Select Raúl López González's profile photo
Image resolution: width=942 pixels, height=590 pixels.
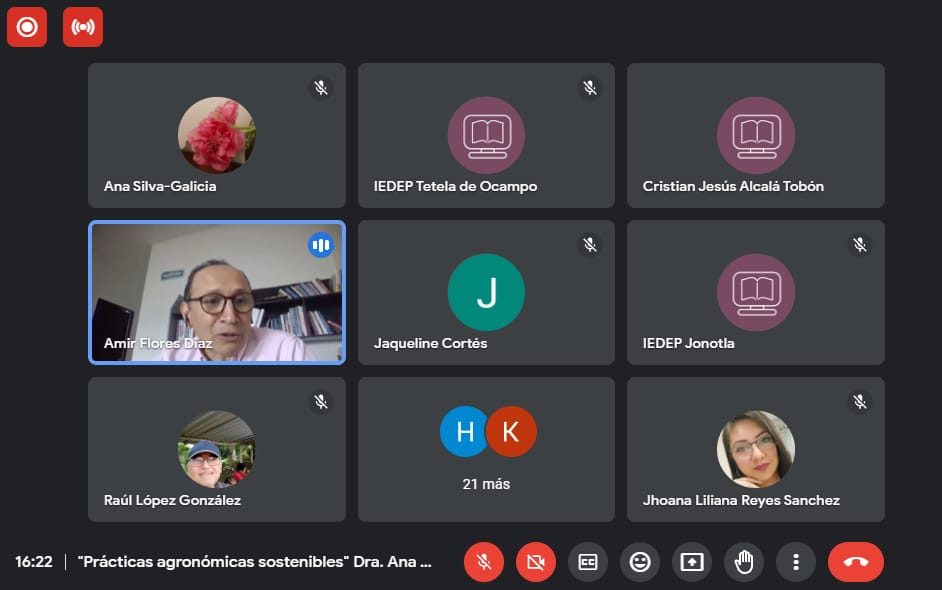[x=217, y=449]
